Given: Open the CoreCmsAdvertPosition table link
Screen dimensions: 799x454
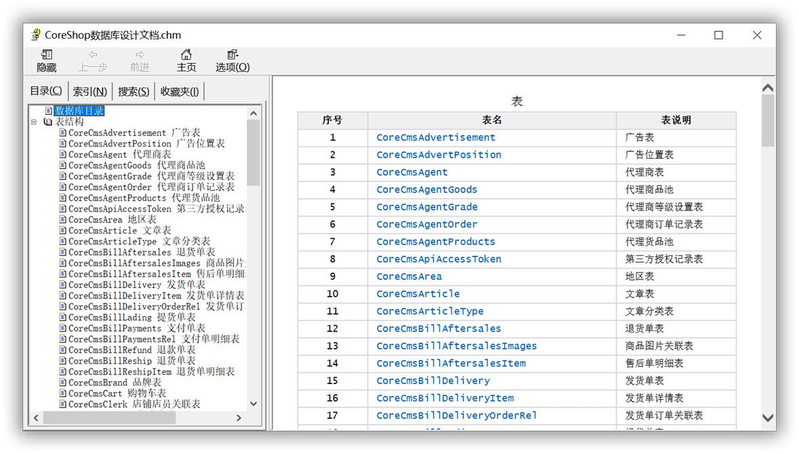Looking at the screenshot, I should [439, 155].
